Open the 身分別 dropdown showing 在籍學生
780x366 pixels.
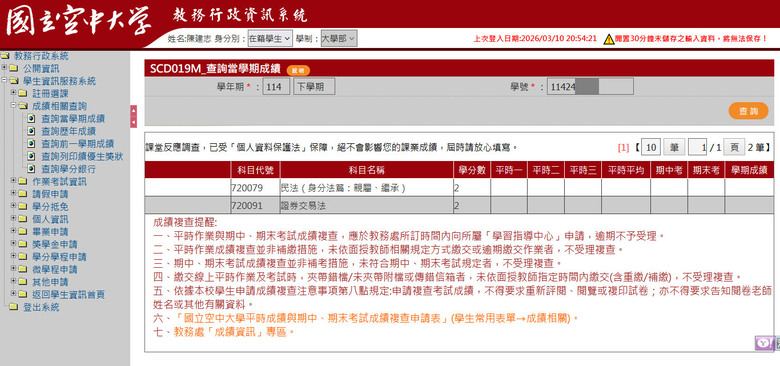pos(270,38)
